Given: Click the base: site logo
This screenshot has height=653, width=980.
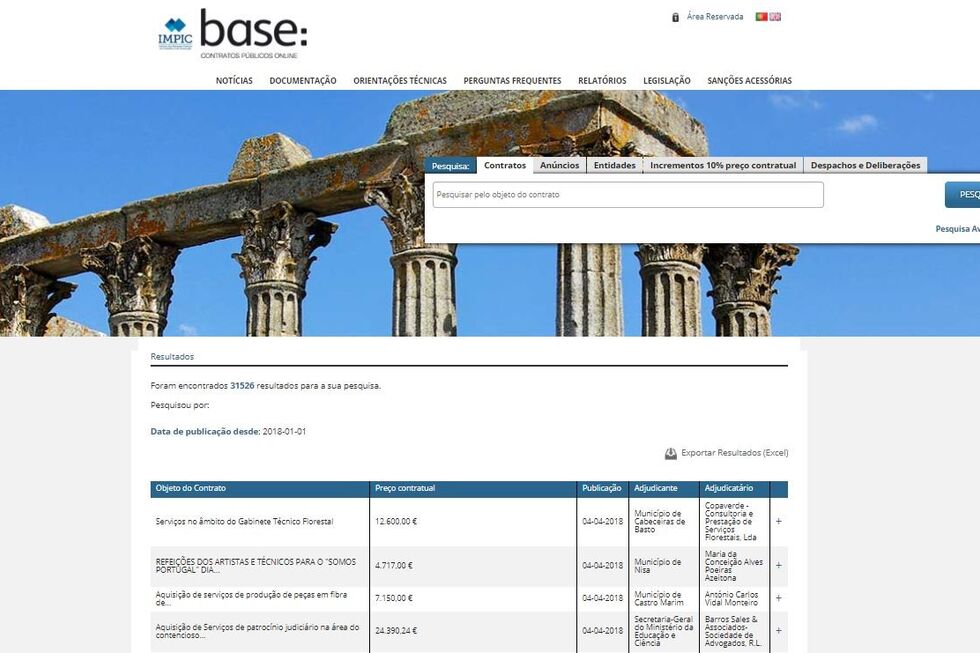Looking at the screenshot, I should point(254,32).
